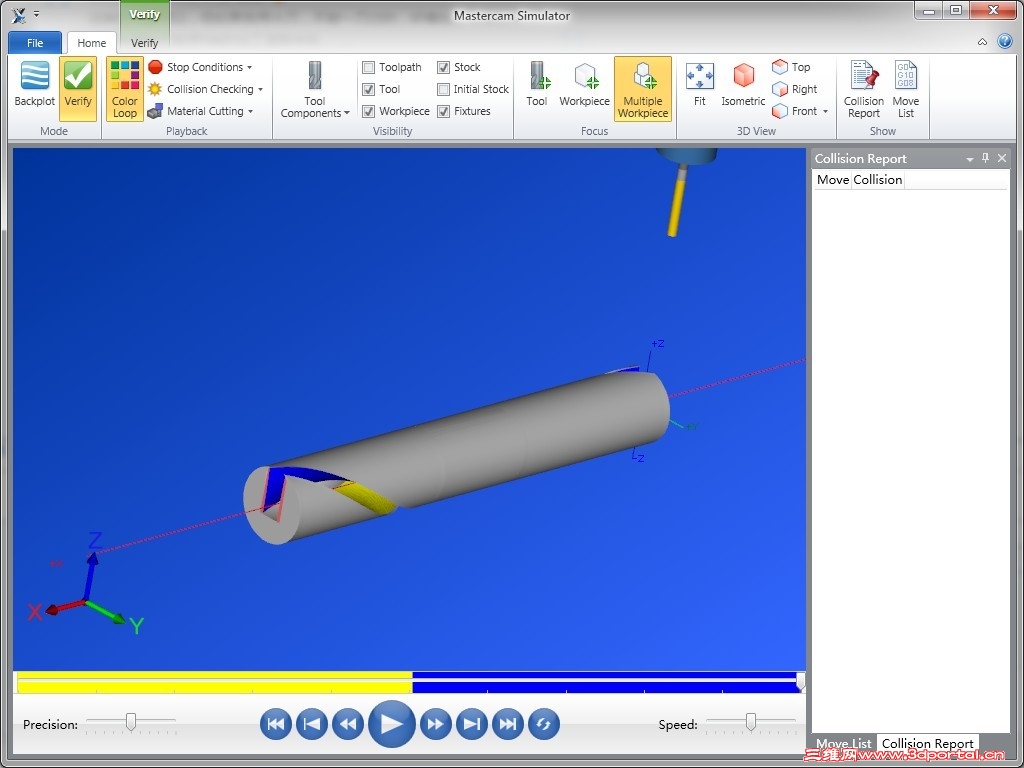This screenshot has height=768, width=1024.
Task: Uncheck Fixtures visibility checkbox
Action: 443,112
